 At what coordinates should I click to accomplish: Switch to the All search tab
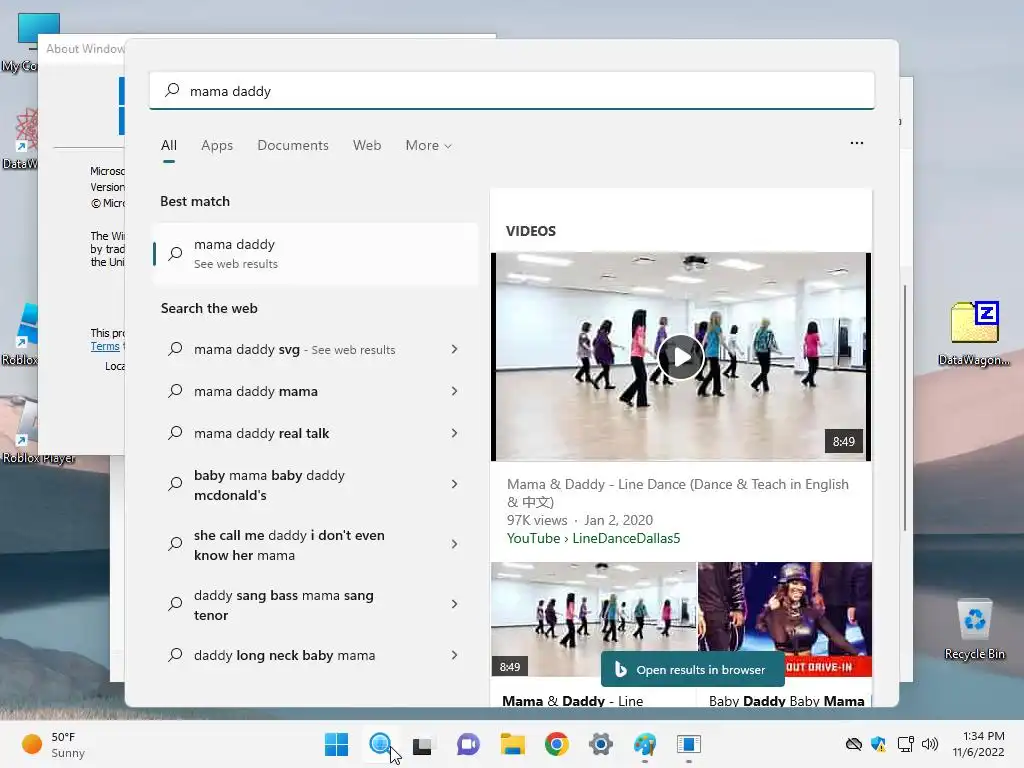(168, 146)
